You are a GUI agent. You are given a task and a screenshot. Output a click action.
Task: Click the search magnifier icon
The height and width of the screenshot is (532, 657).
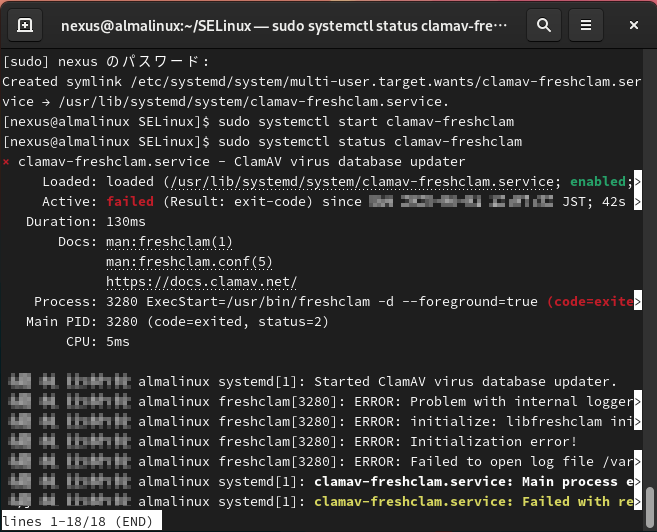(x=543, y=24)
